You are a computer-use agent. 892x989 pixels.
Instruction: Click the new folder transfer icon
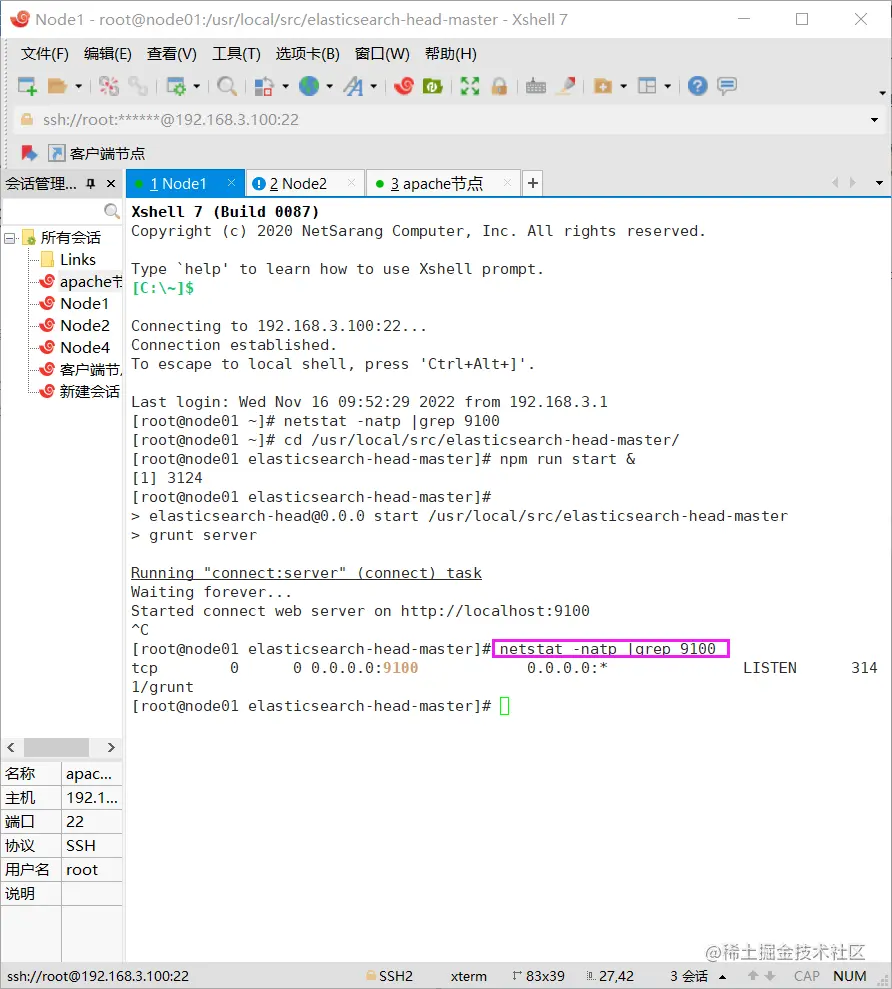point(603,86)
